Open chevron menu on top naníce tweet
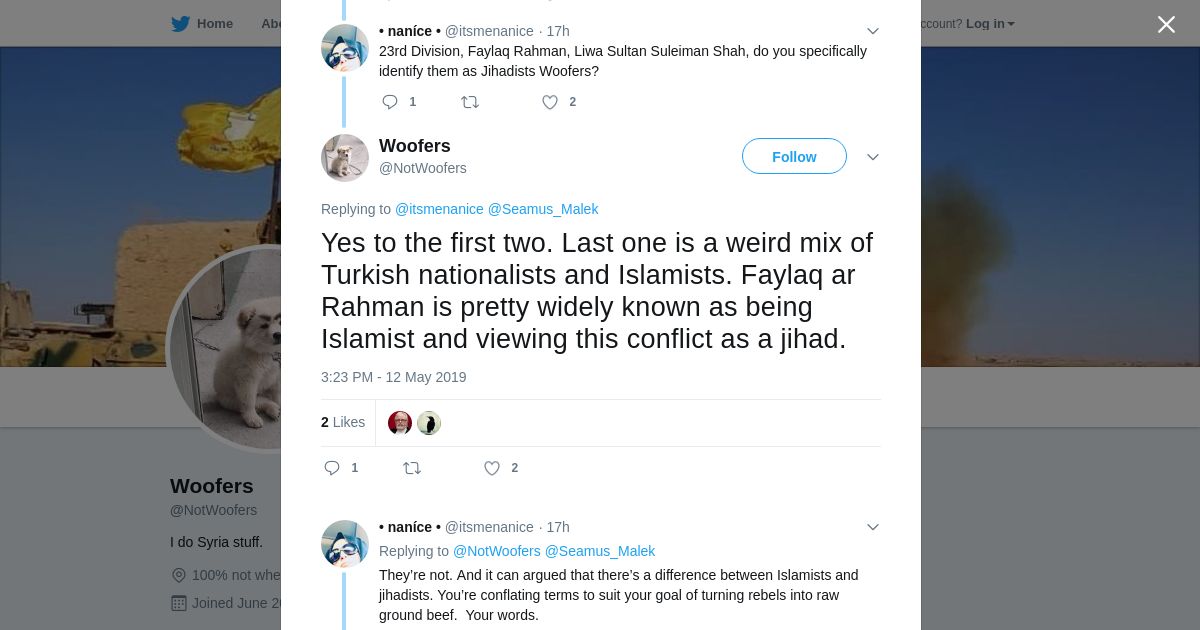Screen dimensions: 1200x630 click(x=873, y=31)
